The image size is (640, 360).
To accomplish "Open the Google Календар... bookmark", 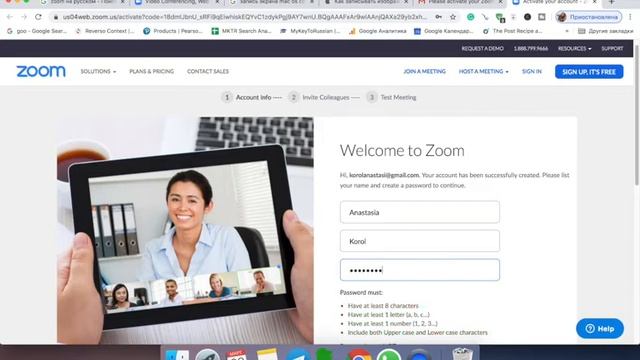I will [x=444, y=31].
